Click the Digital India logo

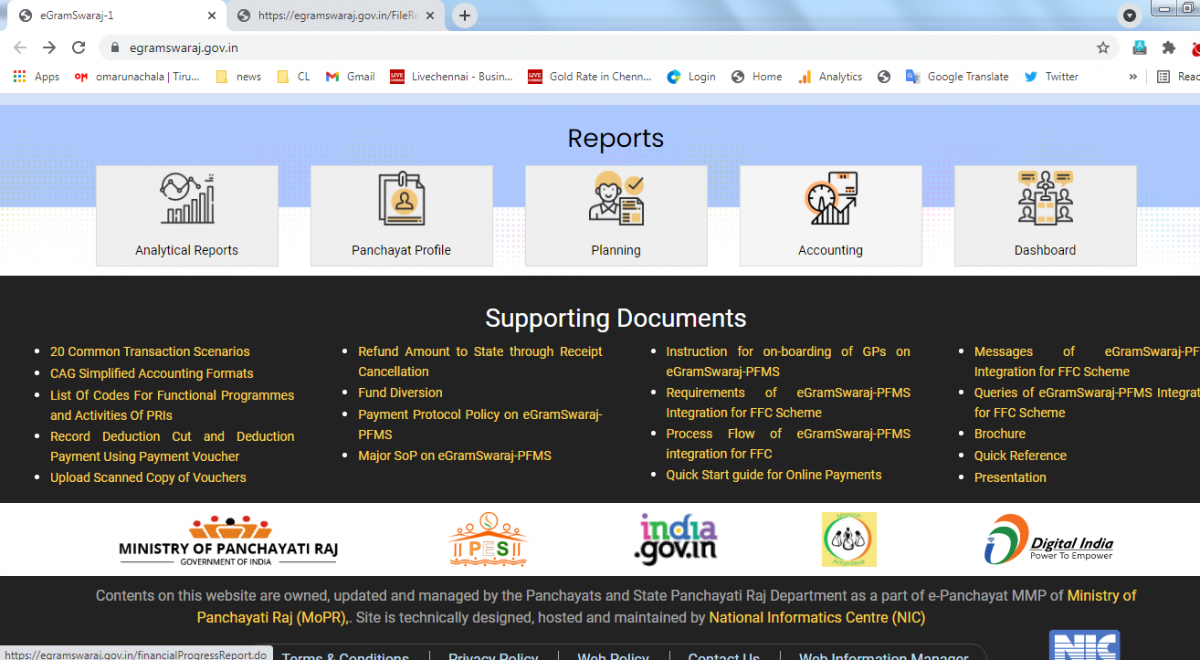pyautogui.click(x=1048, y=540)
